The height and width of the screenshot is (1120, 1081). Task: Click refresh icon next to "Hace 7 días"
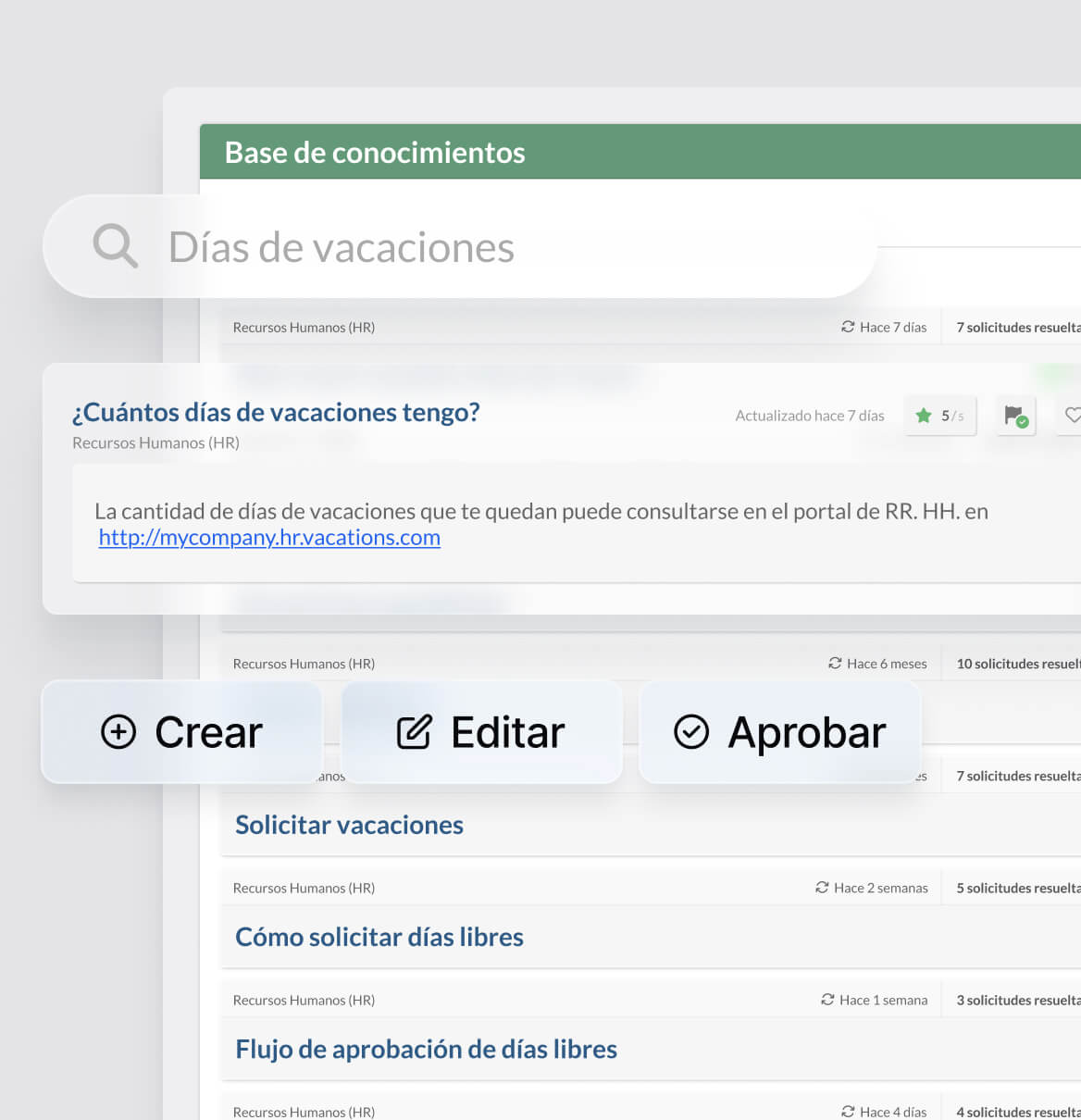tap(848, 327)
